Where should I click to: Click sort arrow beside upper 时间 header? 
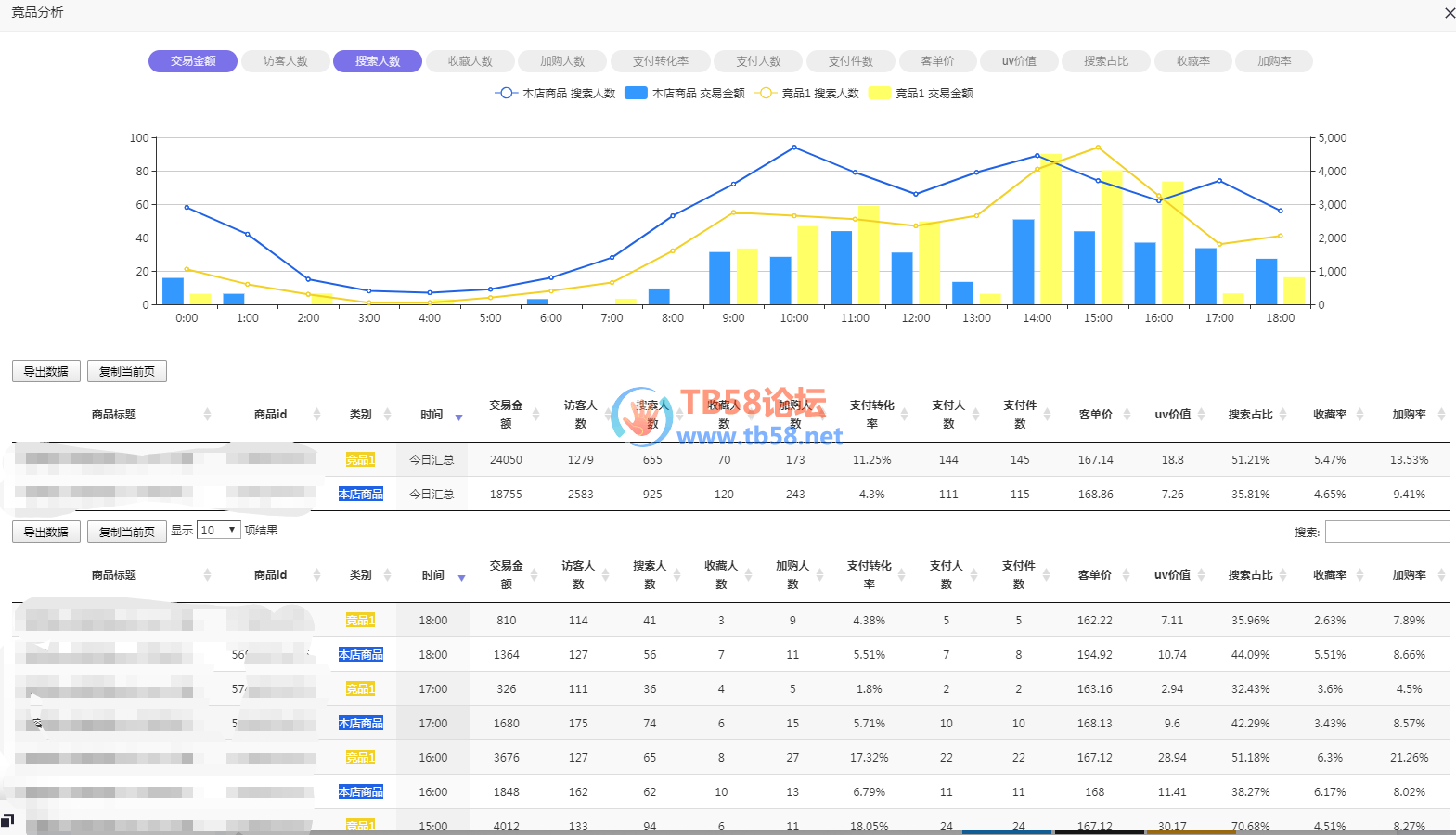tap(458, 417)
